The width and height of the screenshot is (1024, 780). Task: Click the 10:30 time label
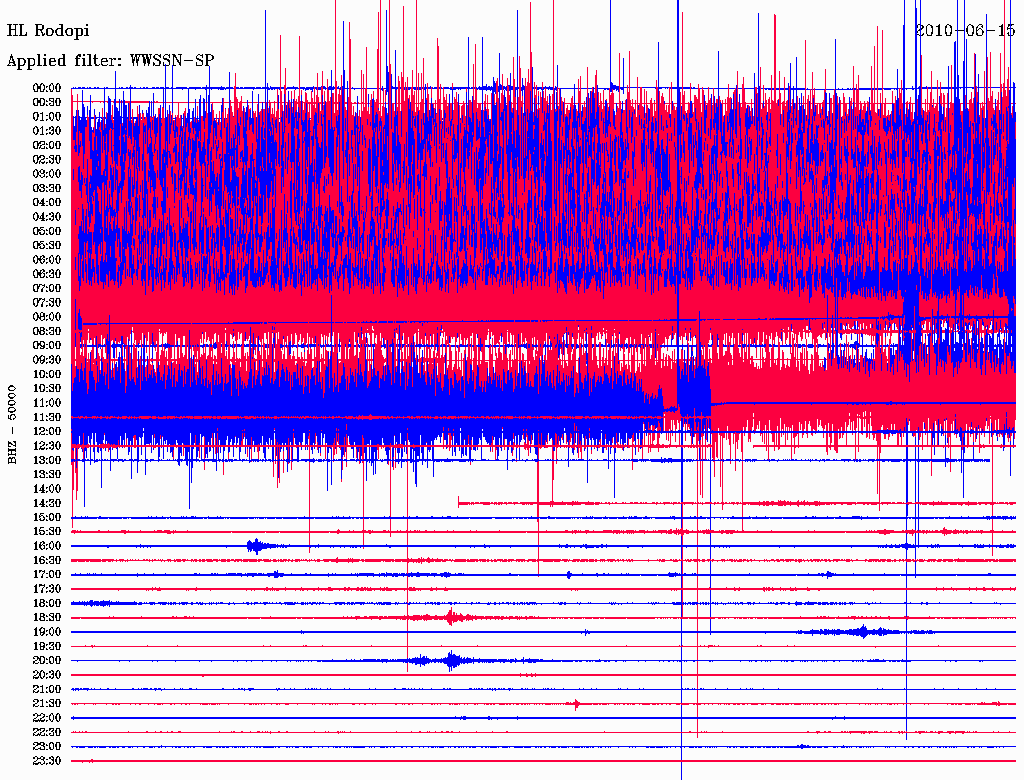(x=47, y=389)
